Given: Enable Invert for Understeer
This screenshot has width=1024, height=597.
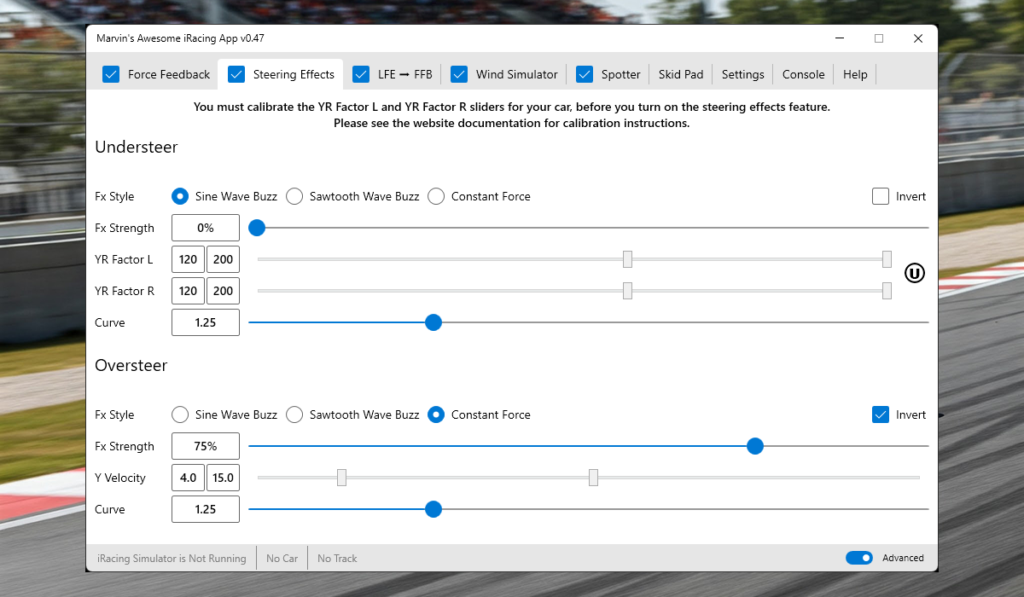Looking at the screenshot, I should tap(880, 196).
